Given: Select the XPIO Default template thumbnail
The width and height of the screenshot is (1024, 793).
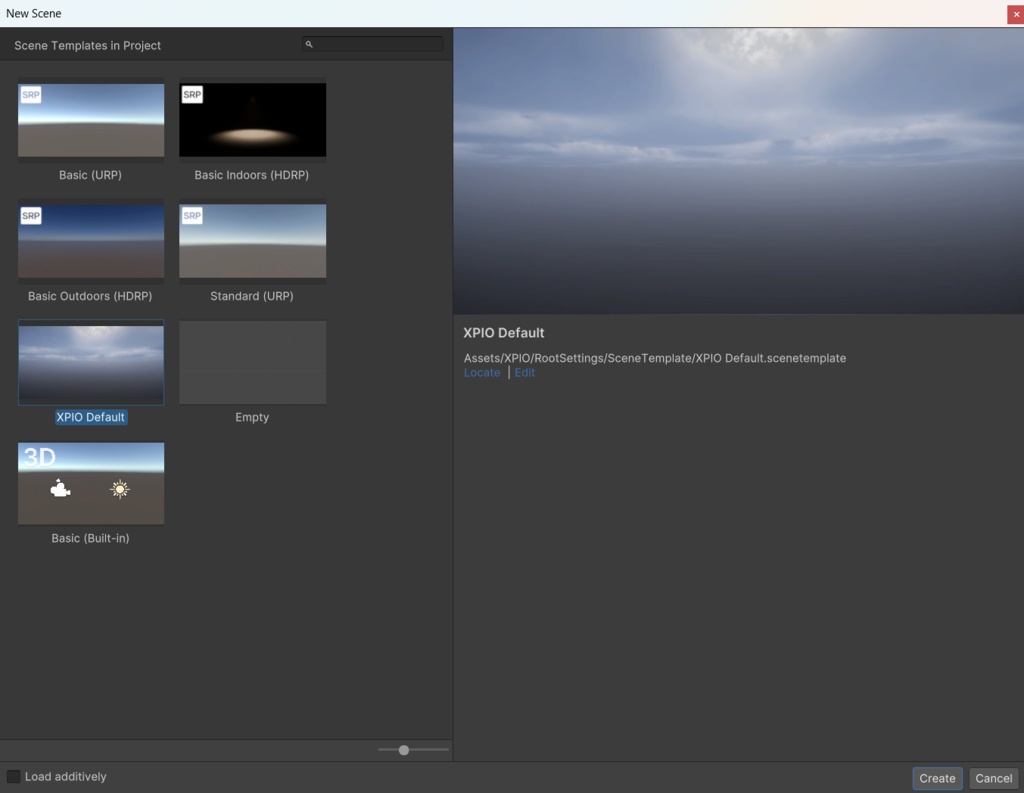Looking at the screenshot, I should pos(91,363).
